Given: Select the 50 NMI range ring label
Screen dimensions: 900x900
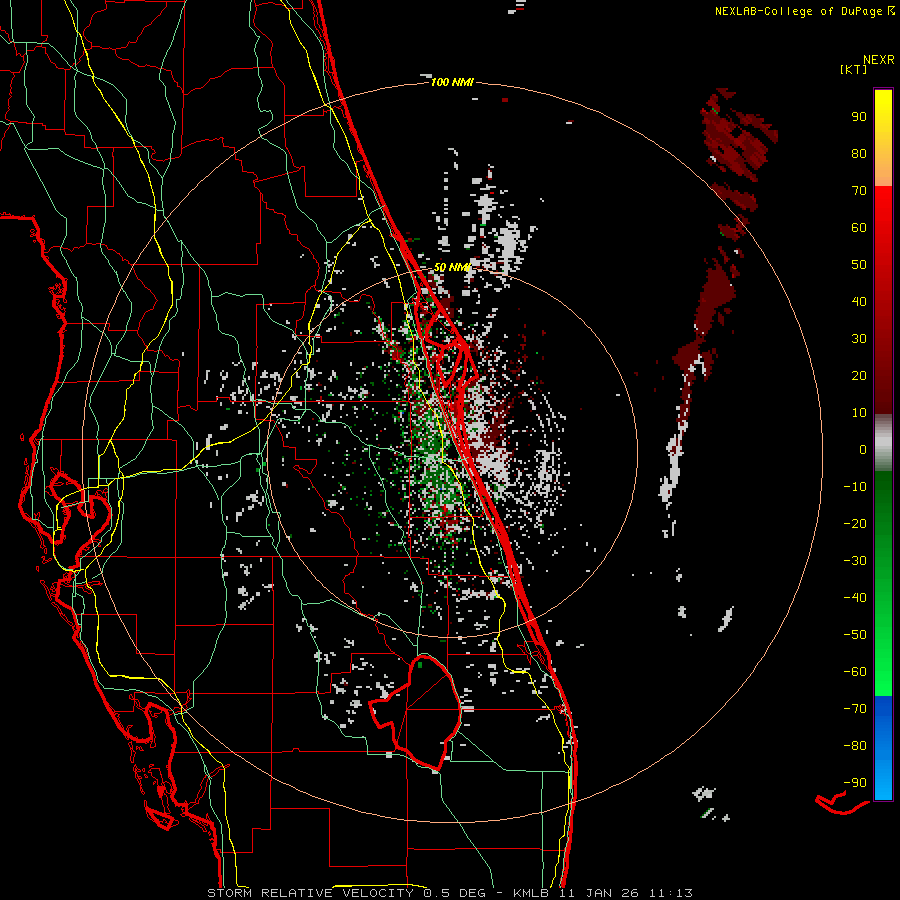Looking at the screenshot, I should [452, 267].
